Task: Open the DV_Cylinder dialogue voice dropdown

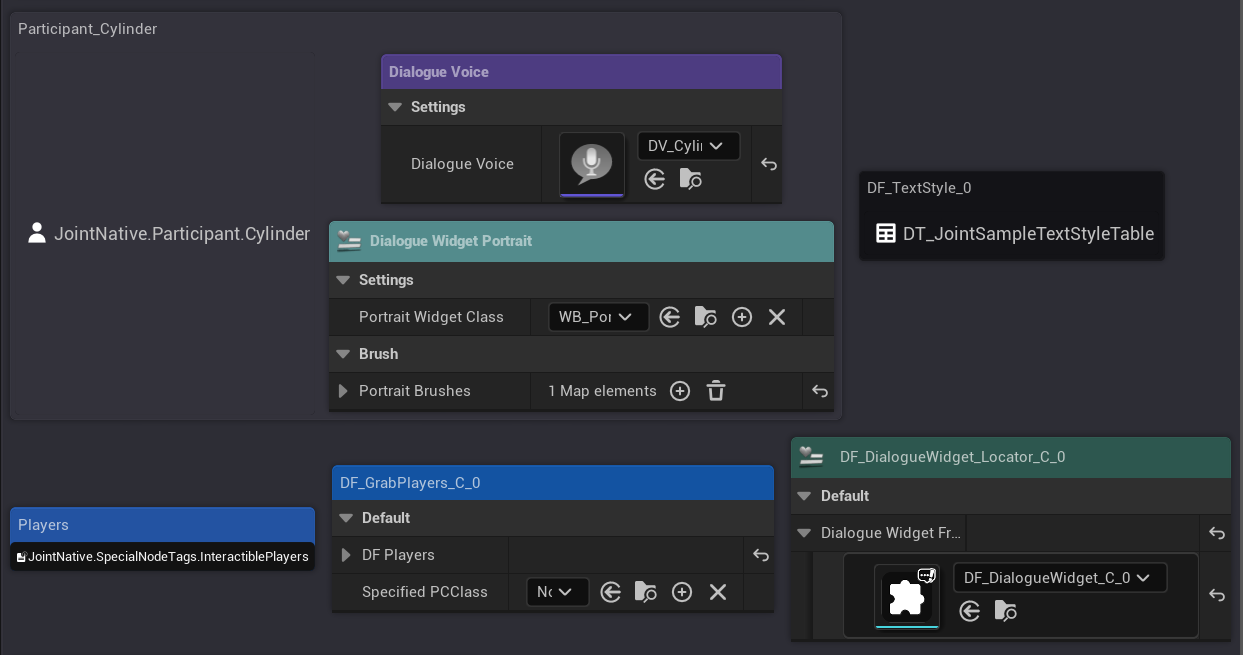Action: [x=688, y=146]
